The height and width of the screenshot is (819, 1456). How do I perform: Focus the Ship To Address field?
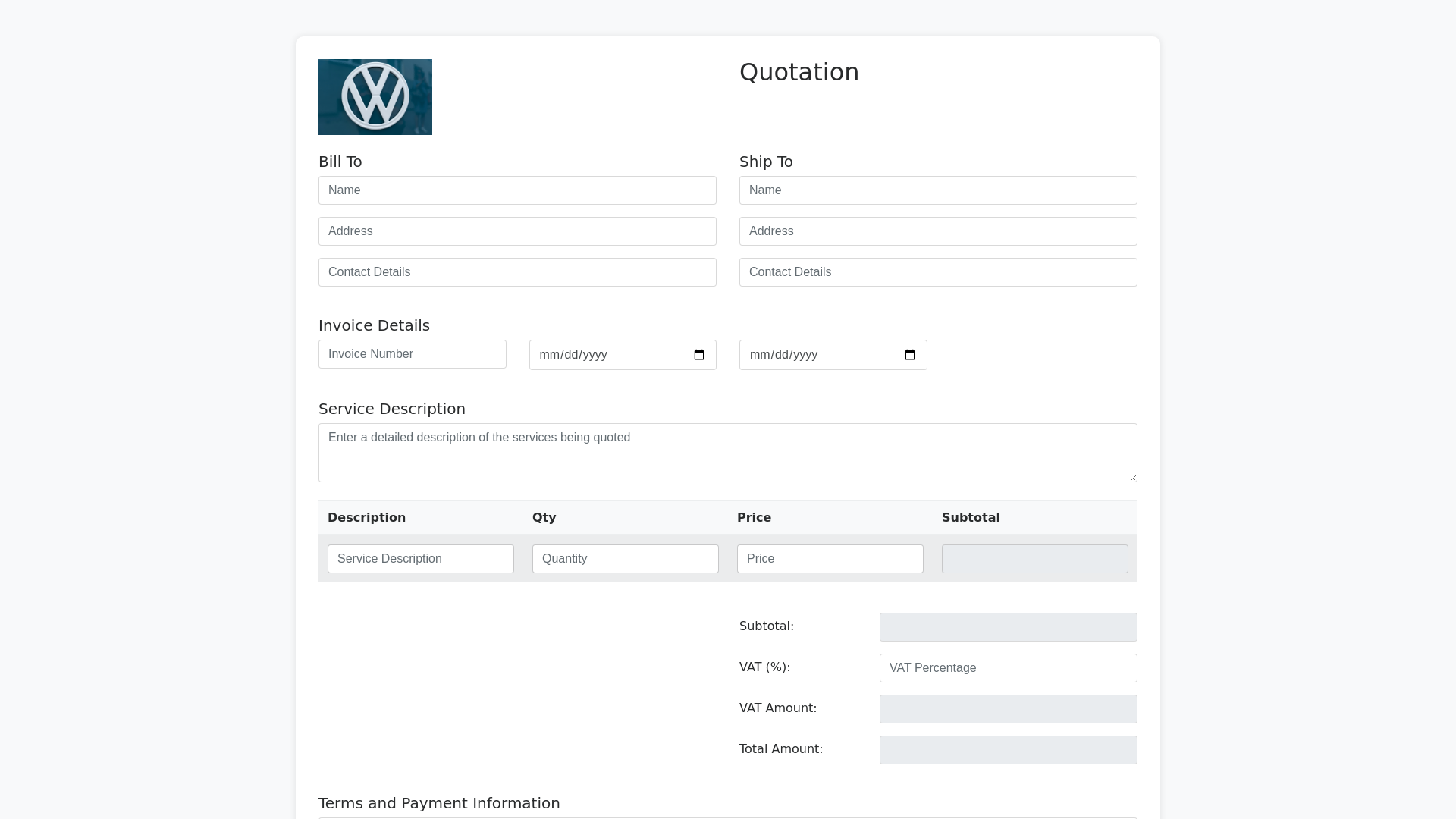[x=938, y=231]
